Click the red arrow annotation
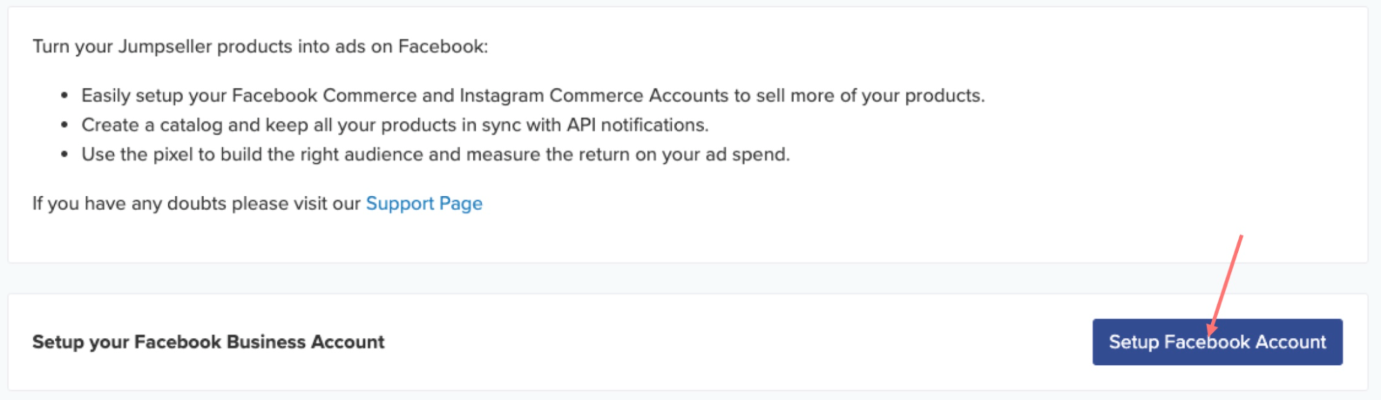1381x400 pixels. click(x=1225, y=285)
